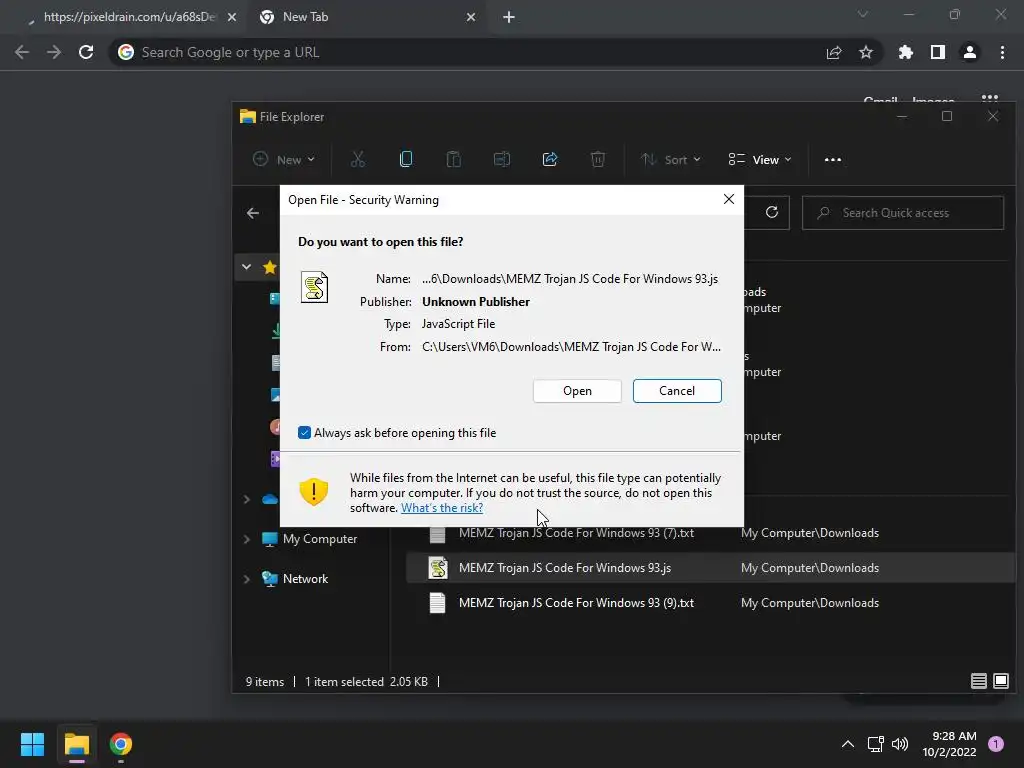This screenshot has height=768, width=1024.
Task: Cancel opening the JavaScript file
Action: pyautogui.click(x=677, y=391)
